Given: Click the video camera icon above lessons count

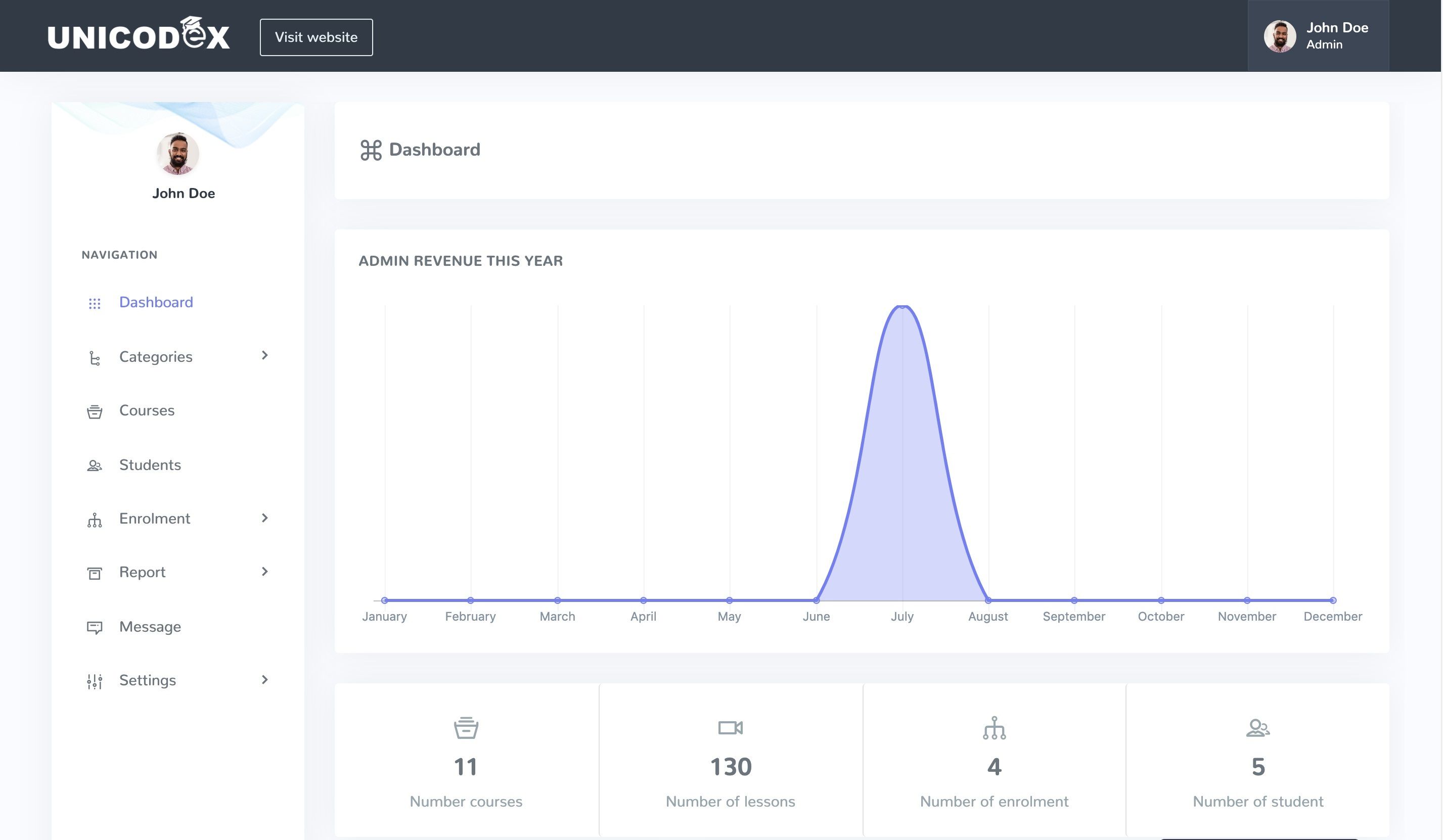Looking at the screenshot, I should pyautogui.click(x=730, y=728).
